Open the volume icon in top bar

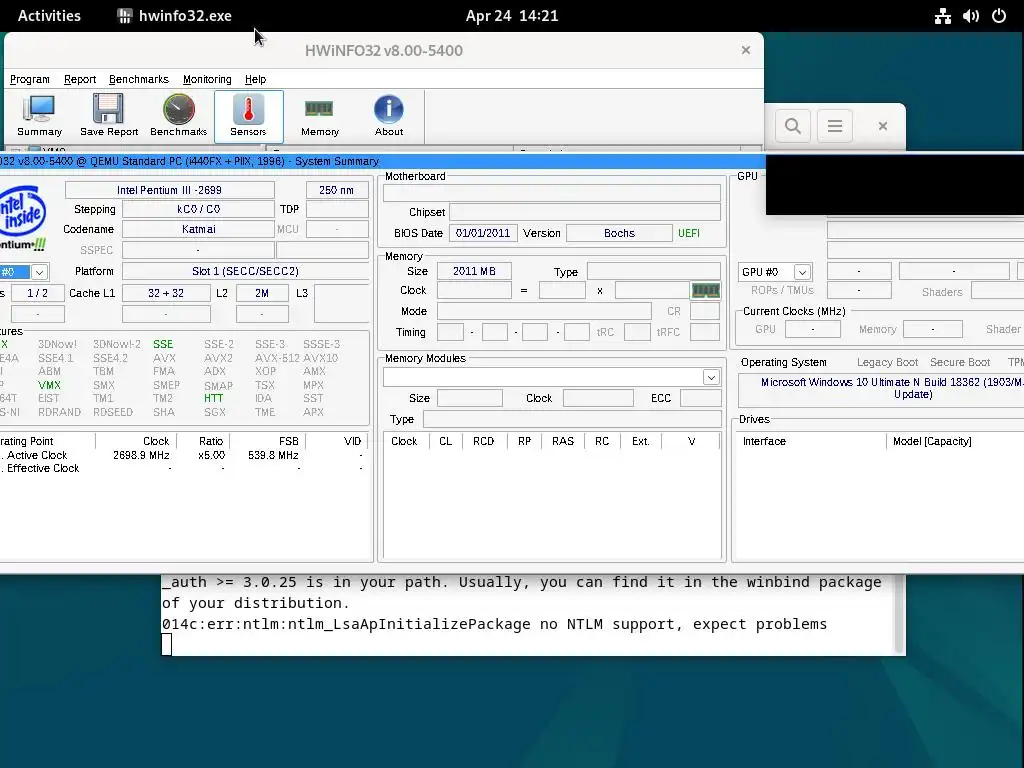point(970,16)
